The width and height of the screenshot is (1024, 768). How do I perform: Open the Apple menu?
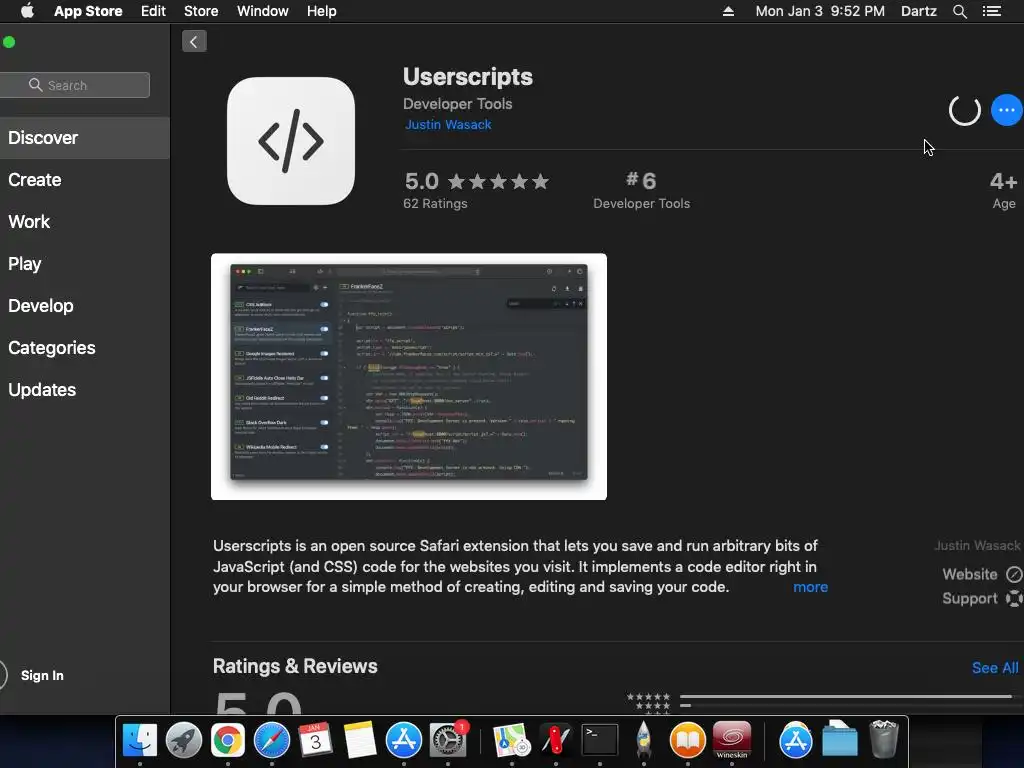pyautogui.click(x=27, y=11)
